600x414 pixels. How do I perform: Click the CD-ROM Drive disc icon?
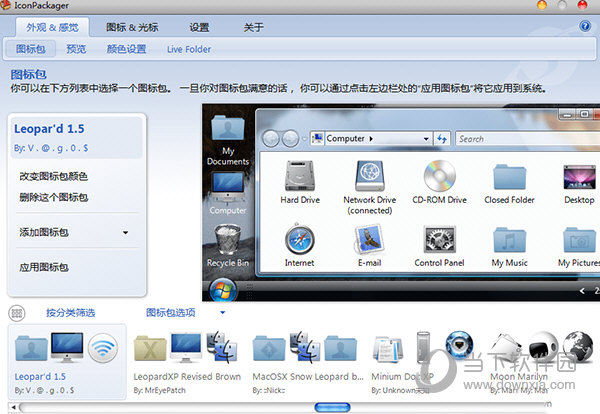(440, 175)
